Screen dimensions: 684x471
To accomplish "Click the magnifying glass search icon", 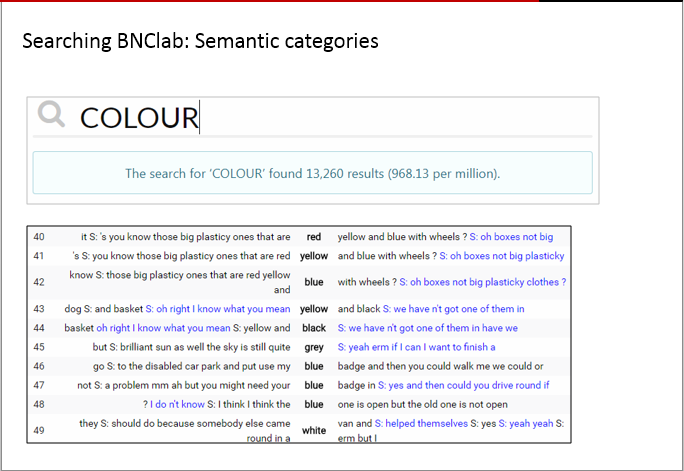I will [51, 117].
